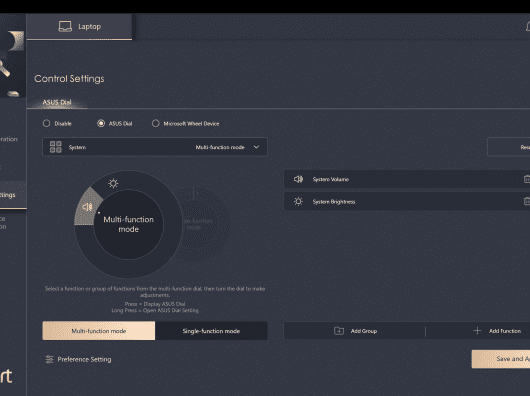Switch to Single-function mode button
This screenshot has width=530, height=396.
(x=211, y=331)
